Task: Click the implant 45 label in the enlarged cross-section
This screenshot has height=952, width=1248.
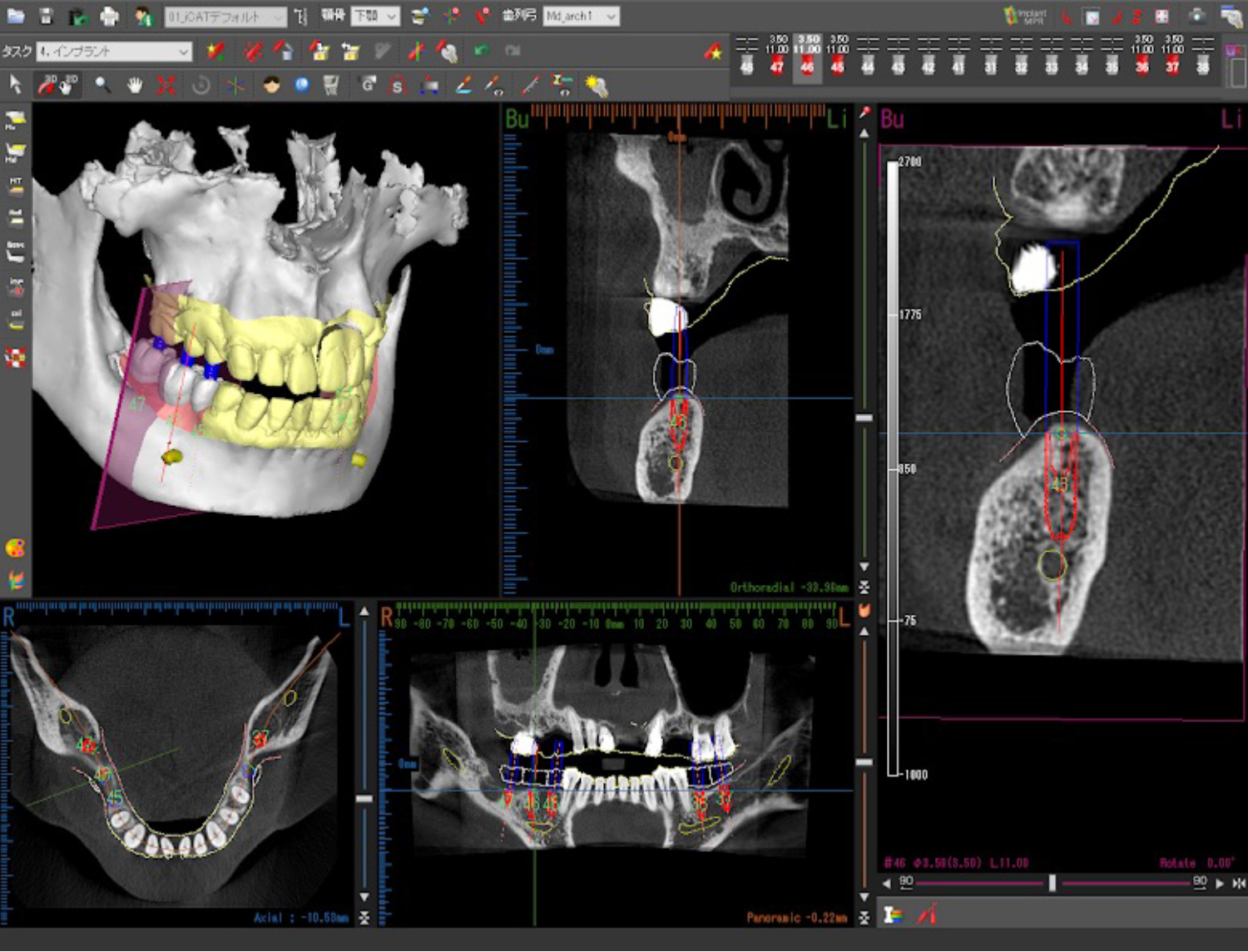Action: 1058,484
